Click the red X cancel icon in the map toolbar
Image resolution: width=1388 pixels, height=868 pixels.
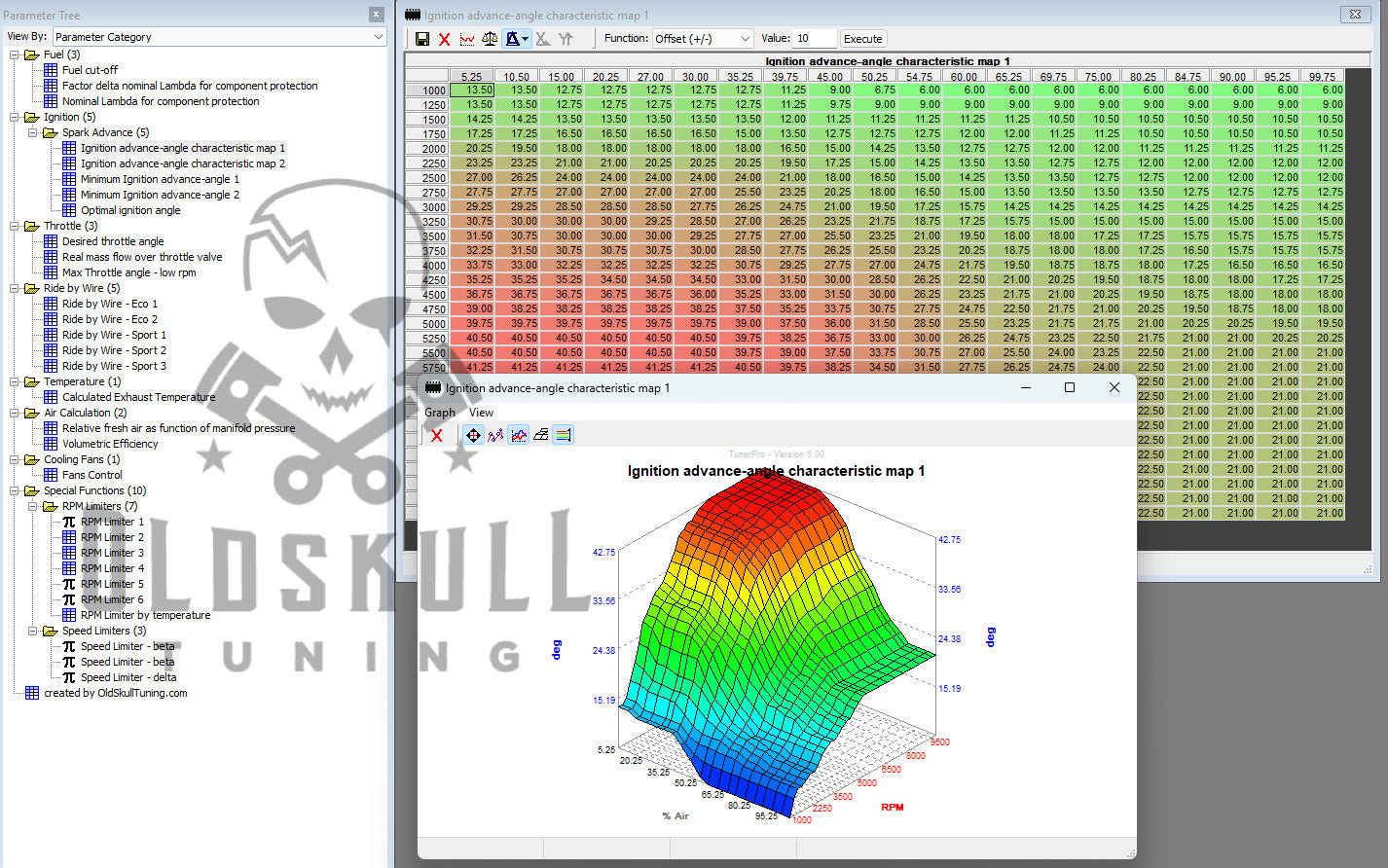pos(444,39)
